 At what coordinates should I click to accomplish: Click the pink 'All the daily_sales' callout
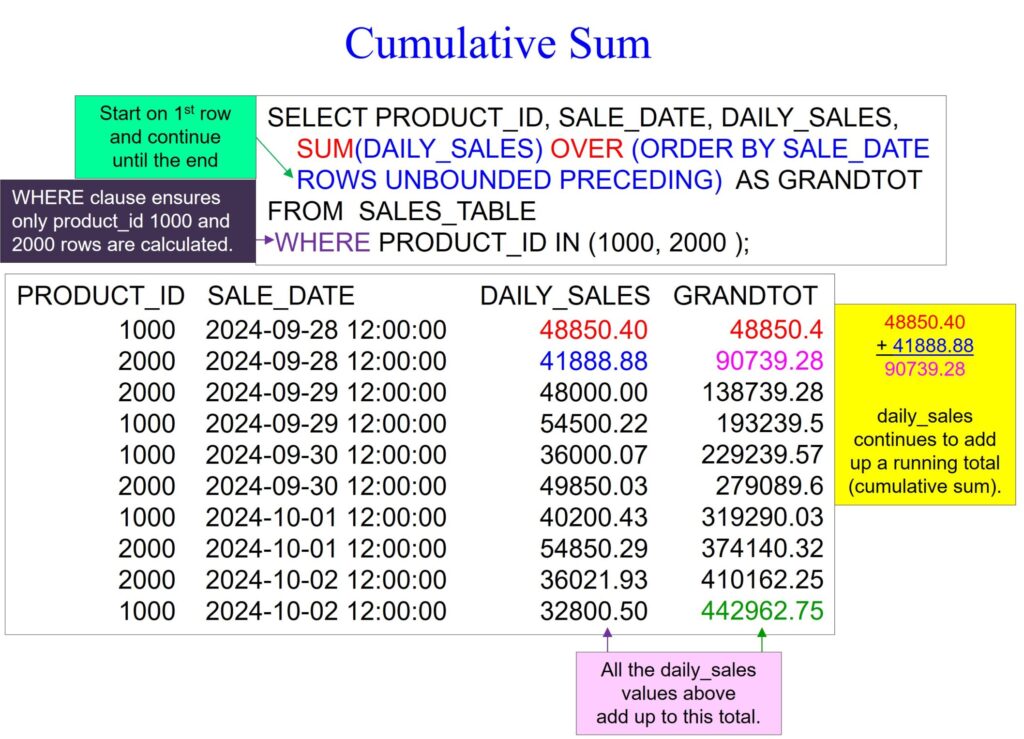(x=678, y=693)
